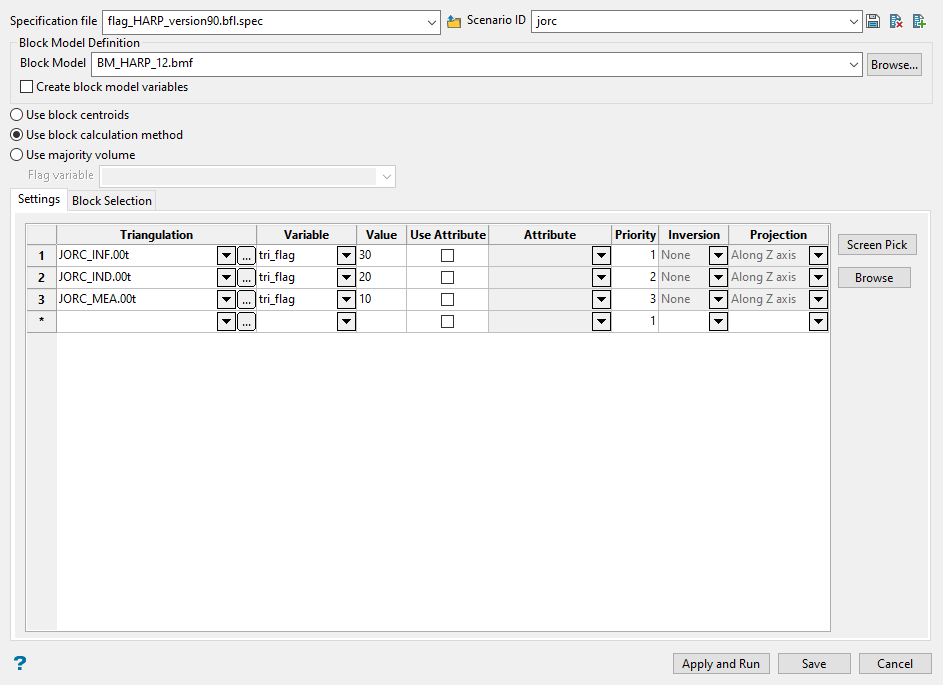Screen dimensions: 943x685
Task: Expand the Block Model file dropdown
Action: pos(853,64)
